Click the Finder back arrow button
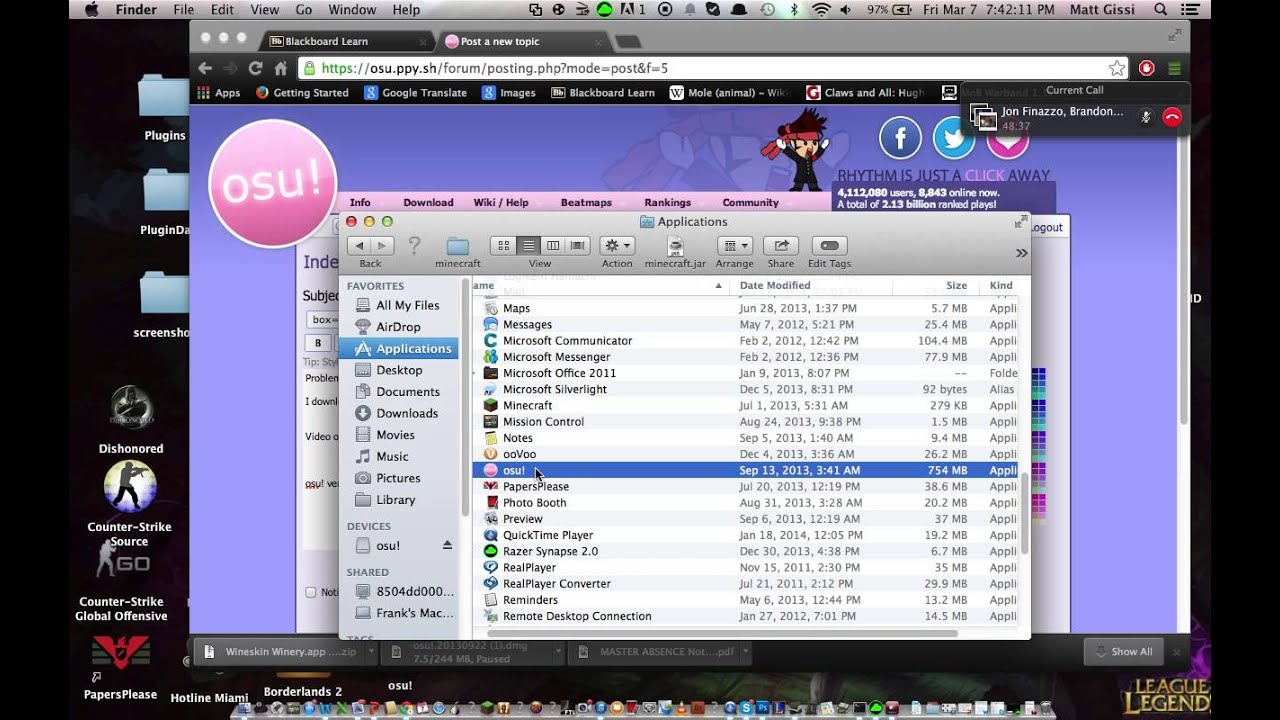The image size is (1280, 720). [x=359, y=246]
